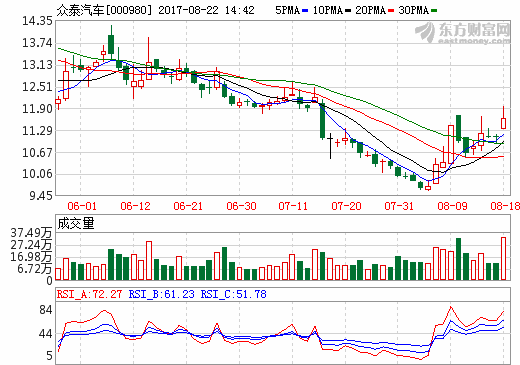Click the 10PMA legend label

(328, 10)
